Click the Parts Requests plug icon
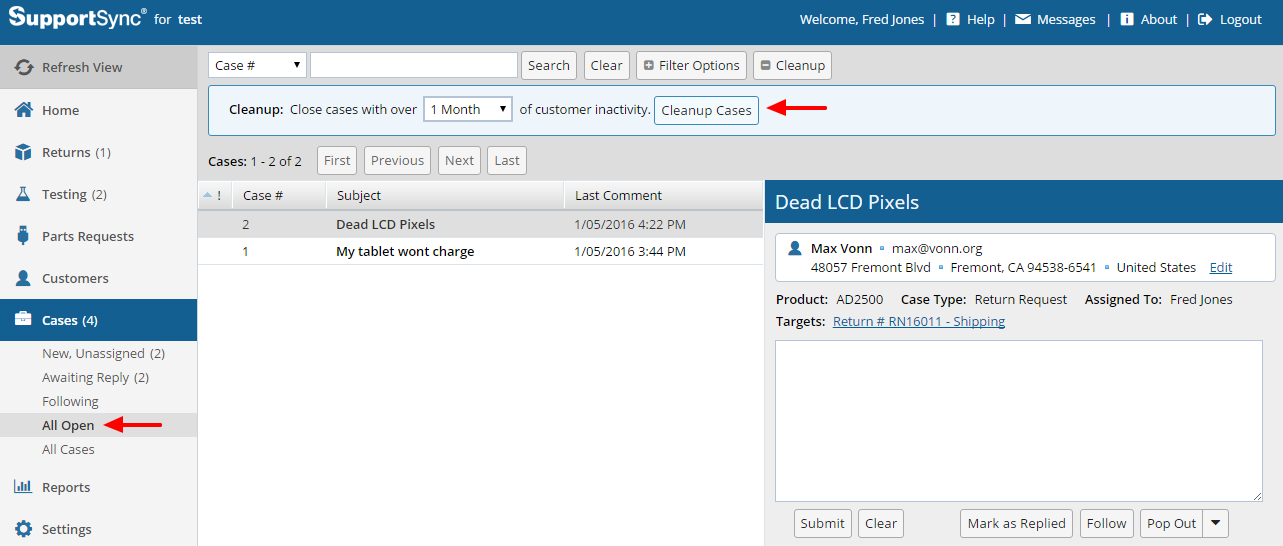1283x546 pixels. [23, 236]
